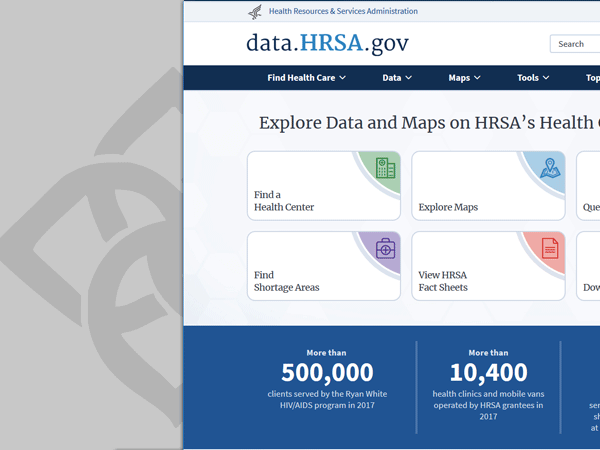The image size is (600, 450).
Task: Open the Maps menu
Action: 465,78
